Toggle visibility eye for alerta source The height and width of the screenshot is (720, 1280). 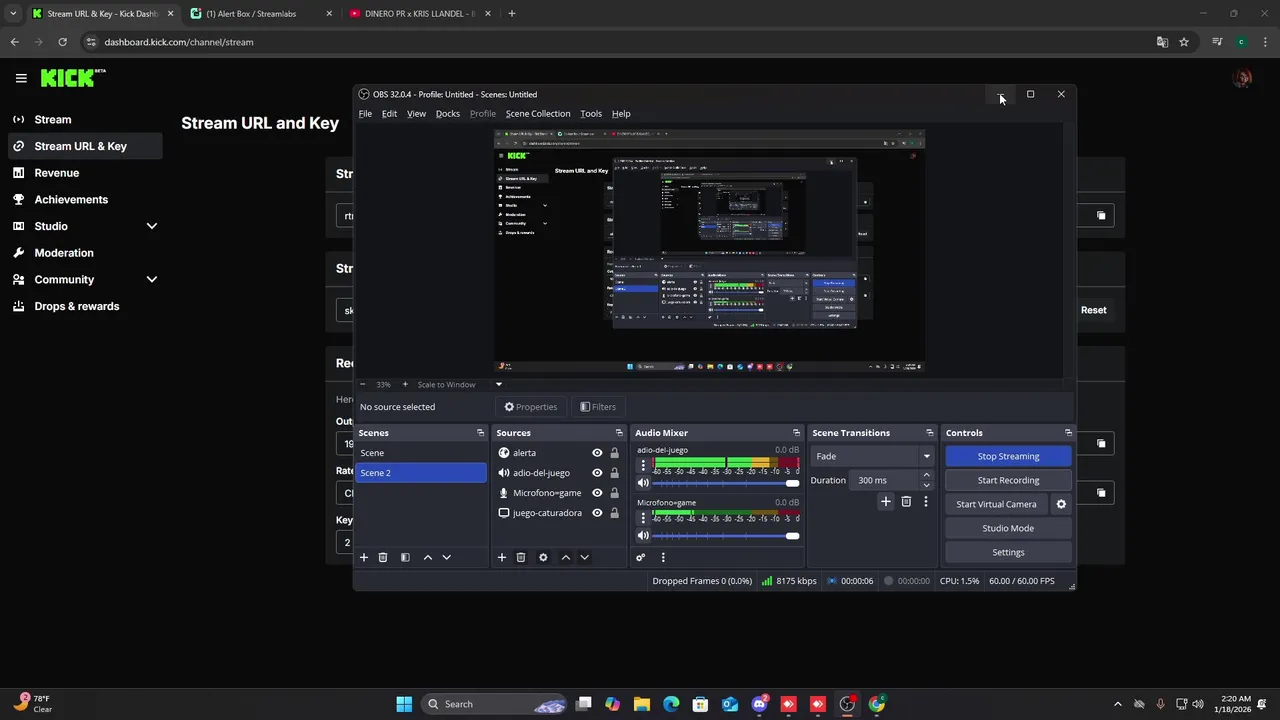(x=597, y=453)
